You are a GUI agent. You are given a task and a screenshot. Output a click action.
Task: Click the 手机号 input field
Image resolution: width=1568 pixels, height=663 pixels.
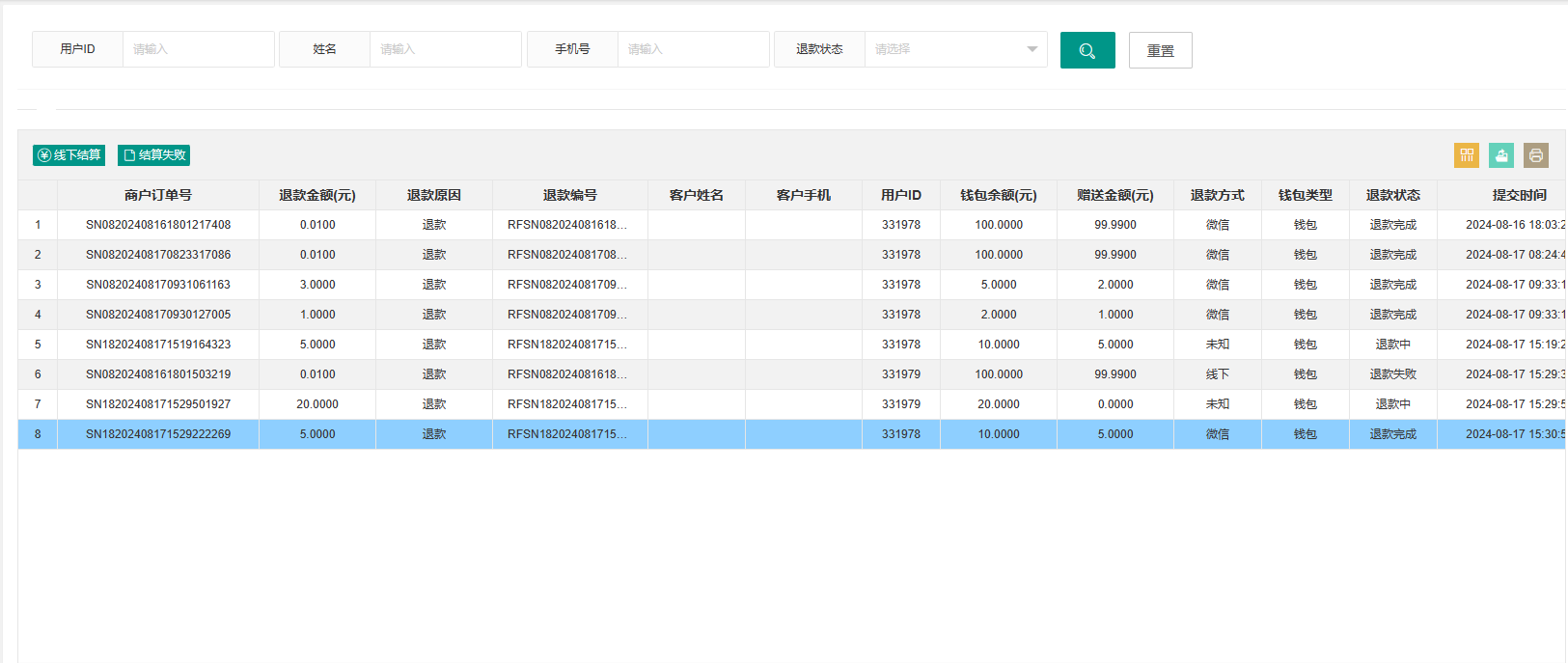[693, 49]
